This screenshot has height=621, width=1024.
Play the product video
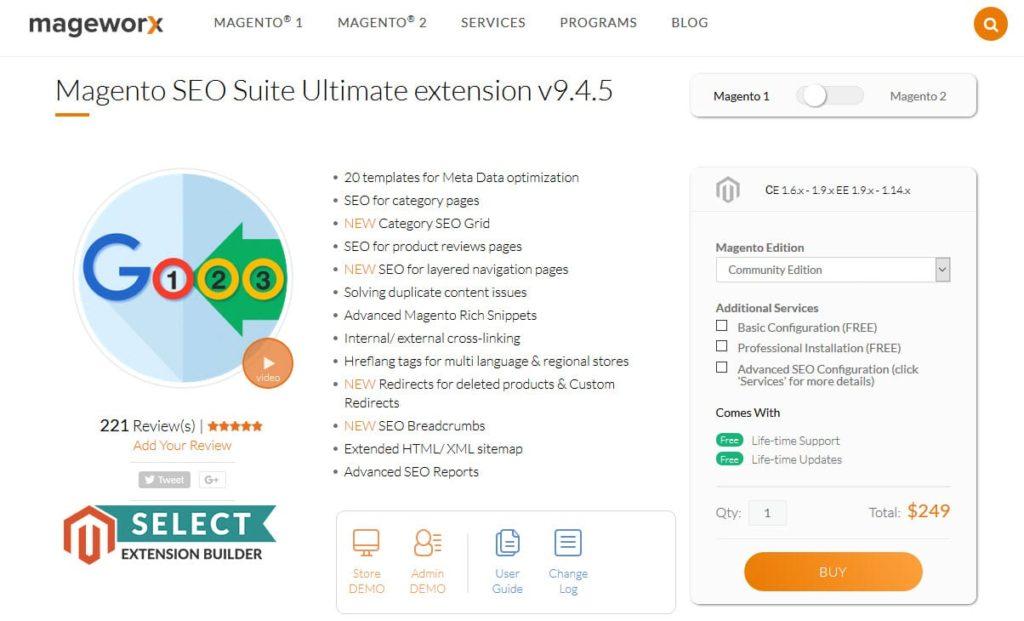268,364
